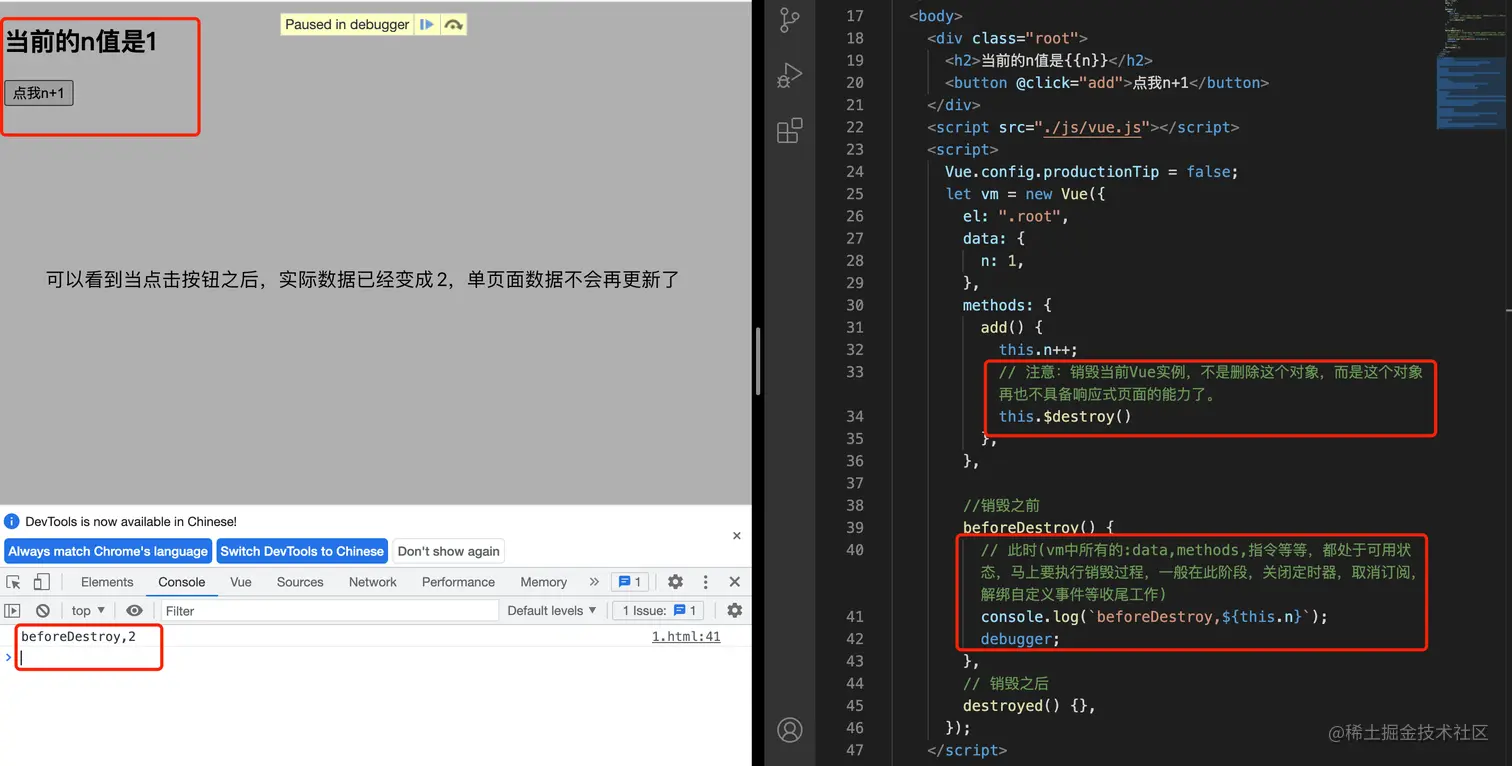Click line number 42 in the editor gutter
Viewport: 1512px width, 766px height.
point(854,639)
